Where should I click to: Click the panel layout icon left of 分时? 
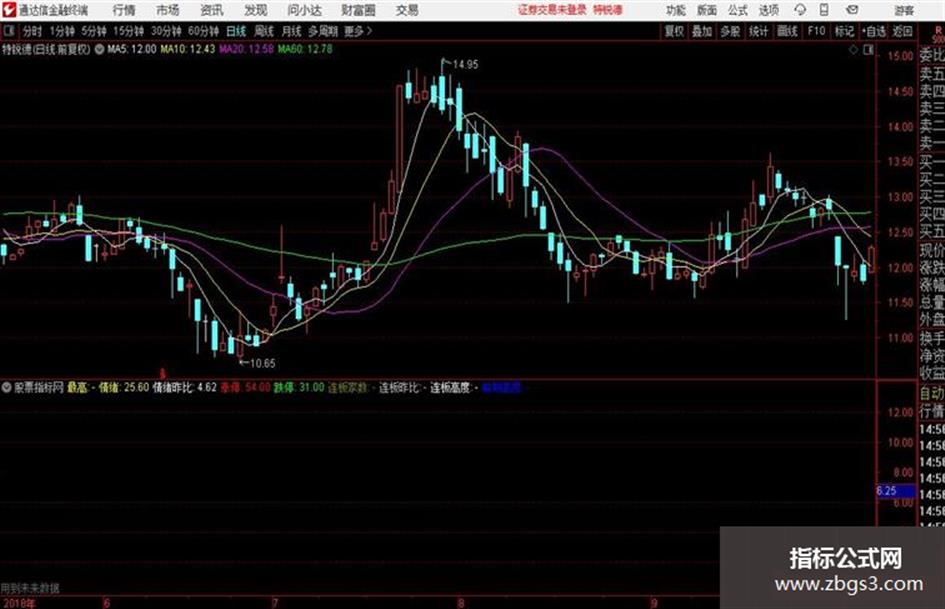[8, 31]
